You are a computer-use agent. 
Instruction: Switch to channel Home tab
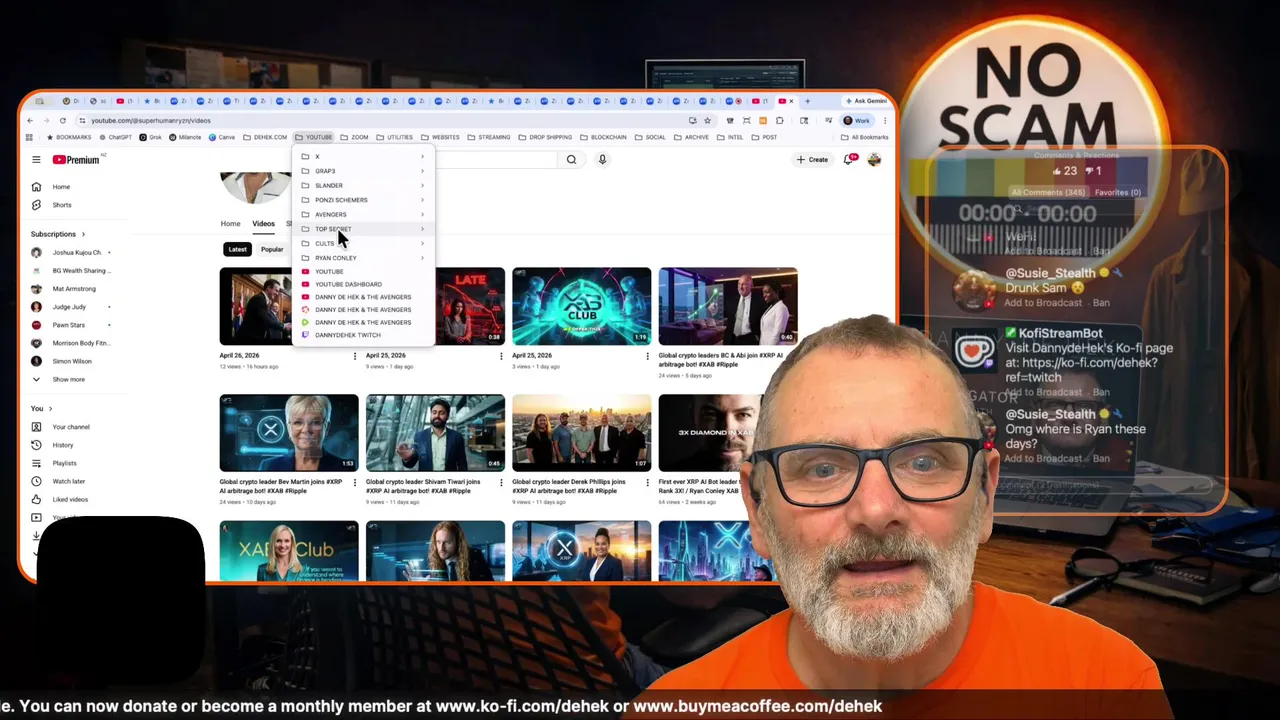[230, 224]
